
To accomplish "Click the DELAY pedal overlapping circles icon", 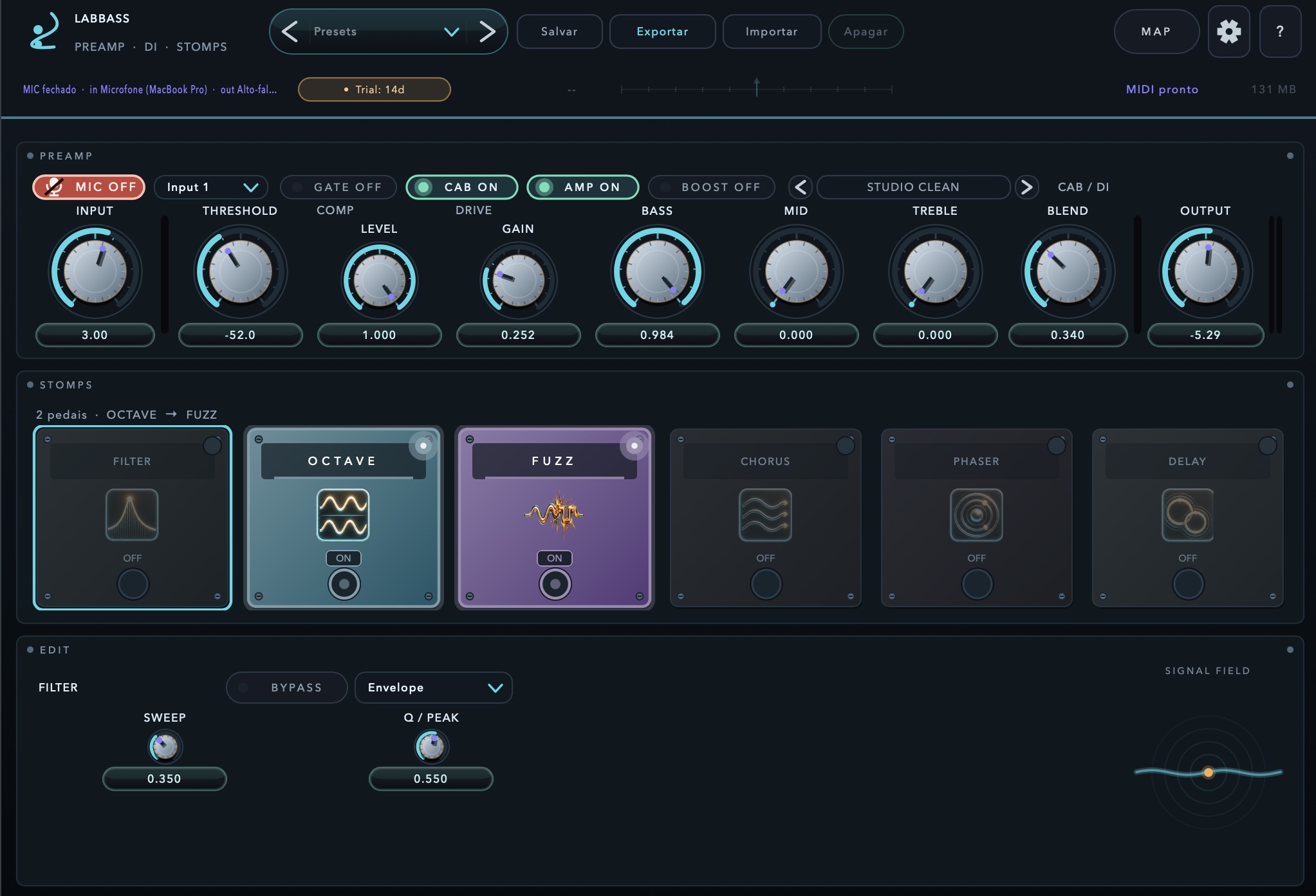I will [1187, 515].
